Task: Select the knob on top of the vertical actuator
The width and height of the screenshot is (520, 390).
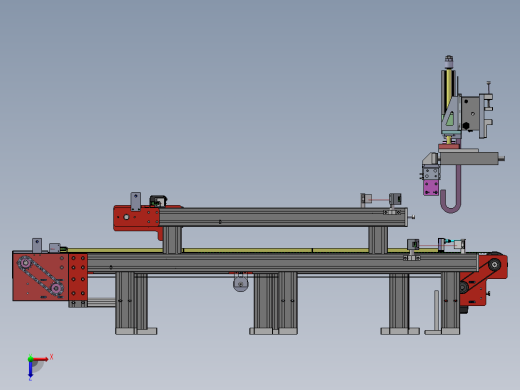Action: tap(449, 62)
